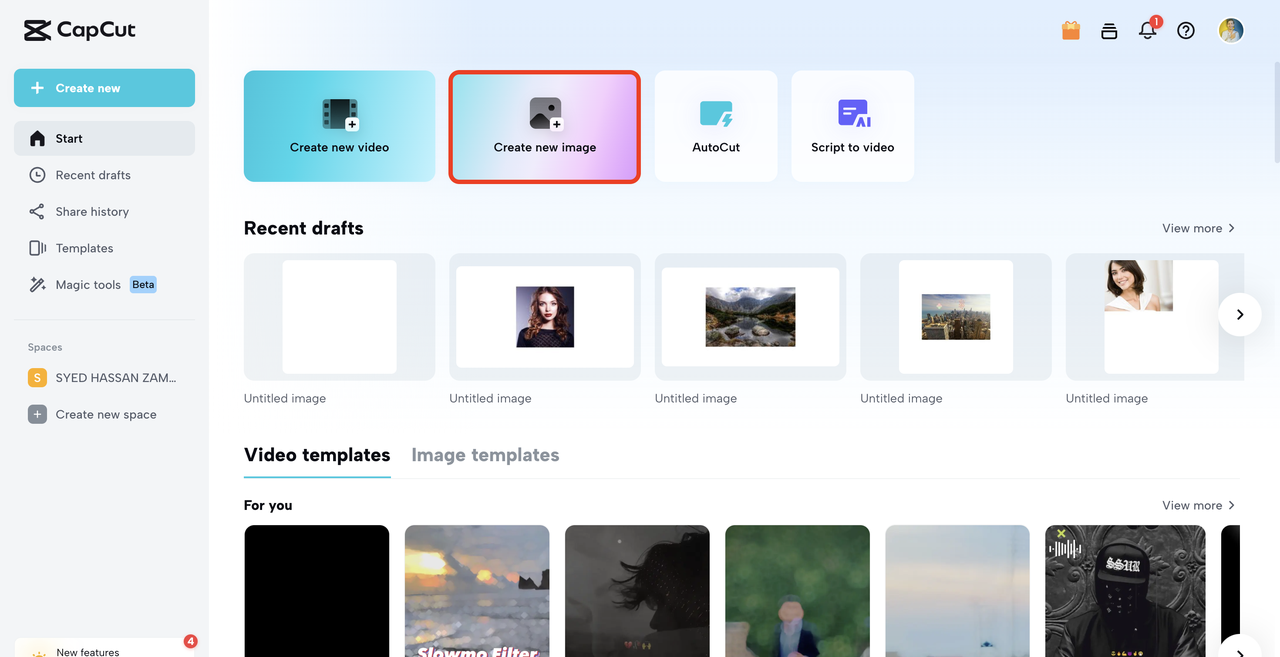Open the masked man with cap template
The width and height of the screenshot is (1280, 657).
[x=1126, y=591]
